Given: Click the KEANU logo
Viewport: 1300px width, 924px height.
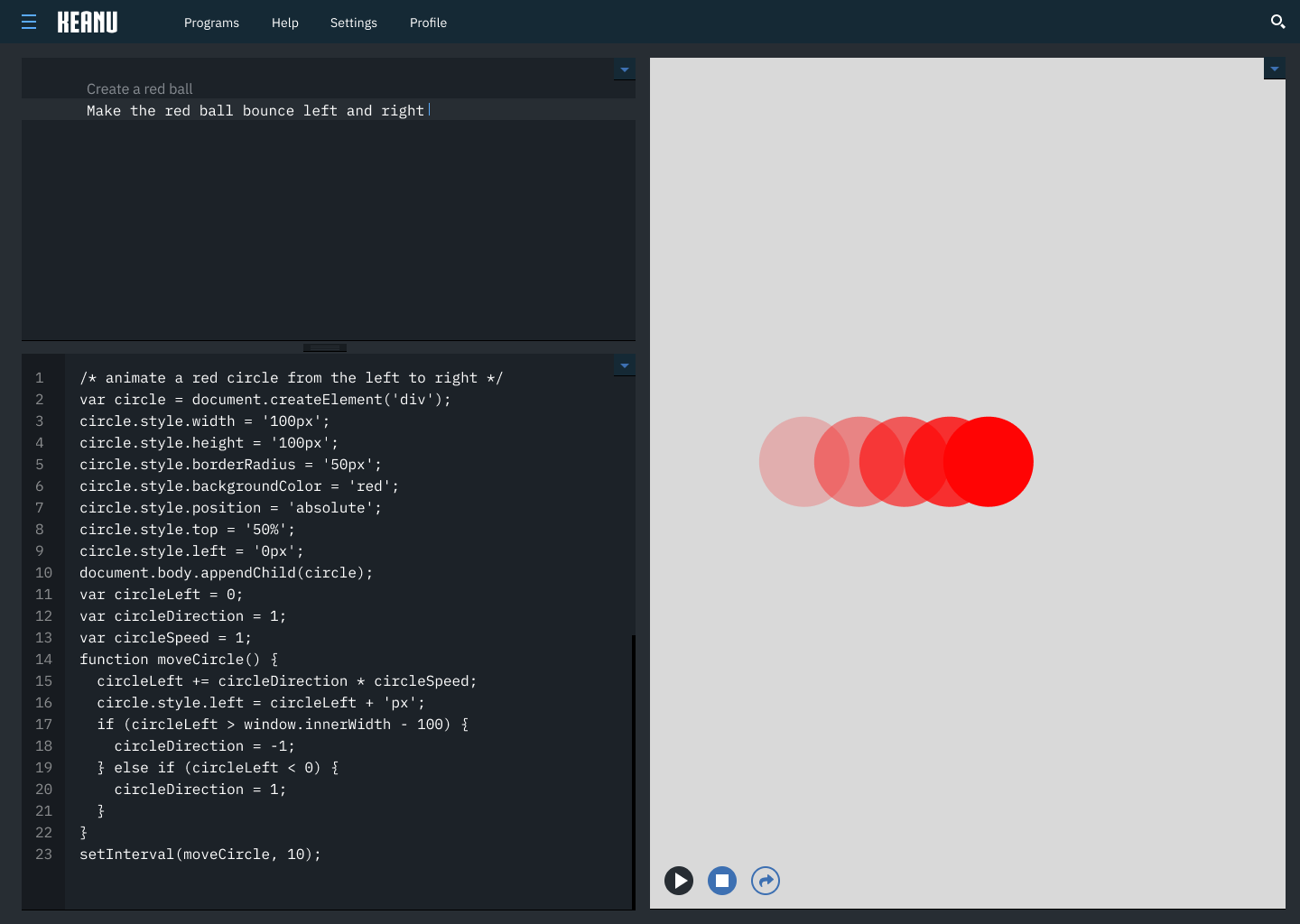Looking at the screenshot, I should click(88, 23).
